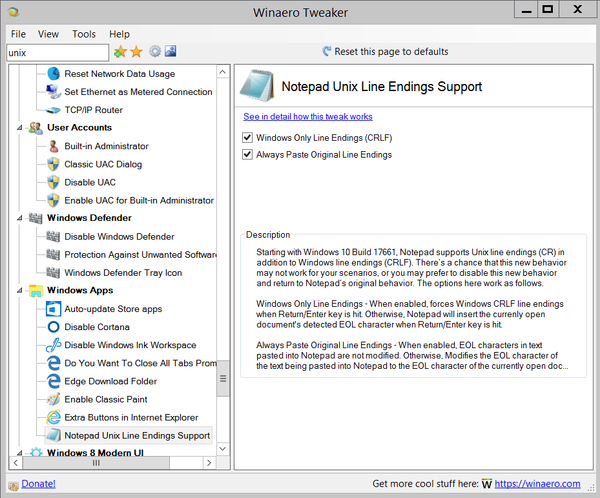Open the File menu

pyautogui.click(x=18, y=34)
